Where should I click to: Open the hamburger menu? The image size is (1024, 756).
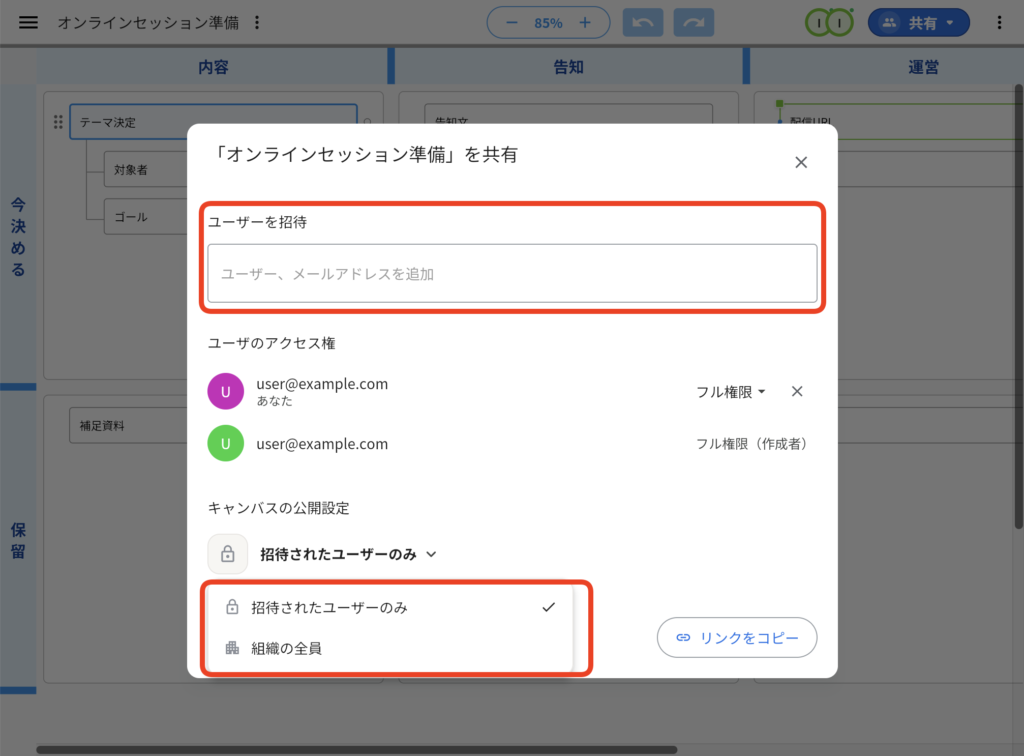28,22
